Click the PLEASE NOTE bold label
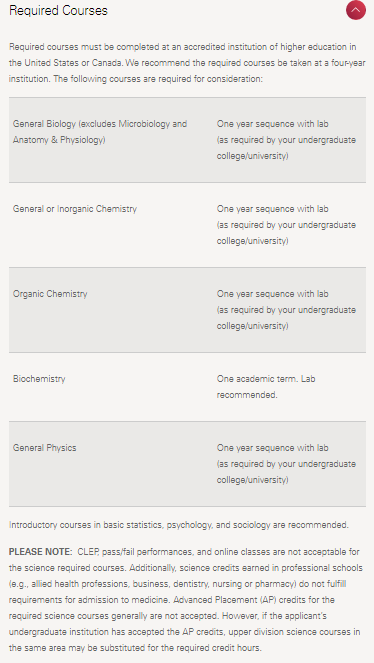Image resolution: width=374 pixels, height=663 pixels. pos(41,552)
